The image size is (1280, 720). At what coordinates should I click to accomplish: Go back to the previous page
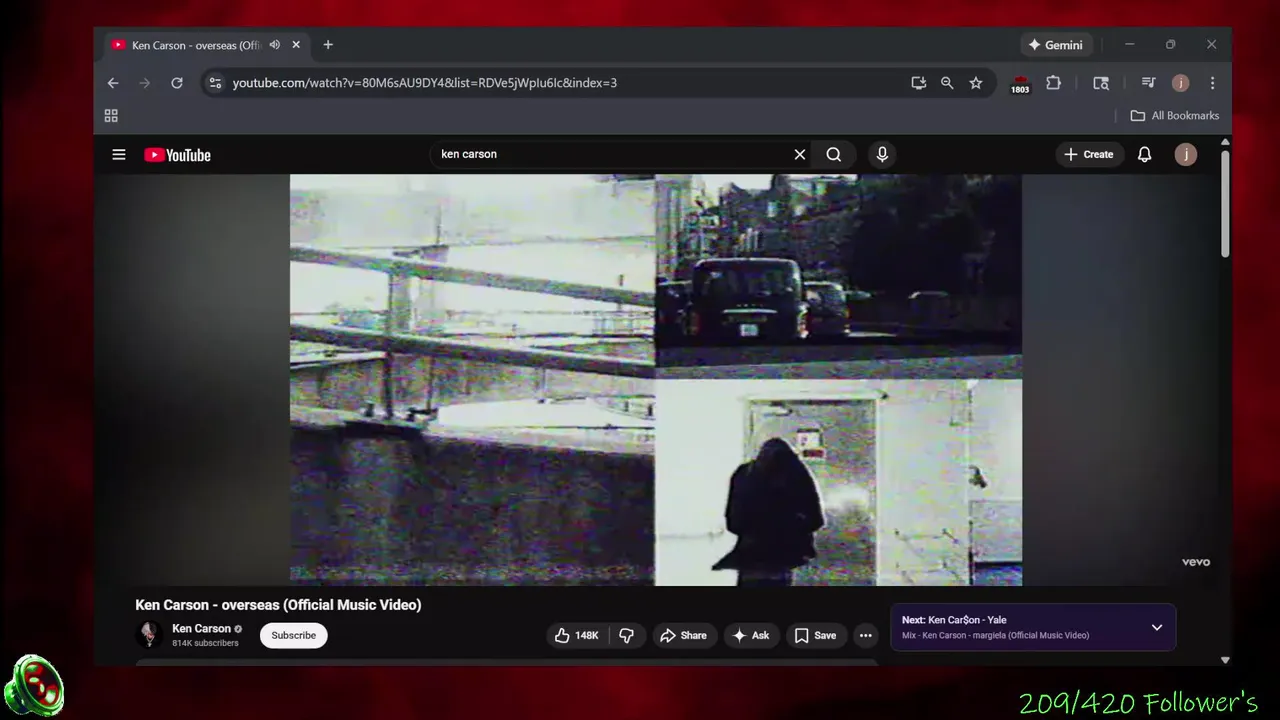(113, 83)
